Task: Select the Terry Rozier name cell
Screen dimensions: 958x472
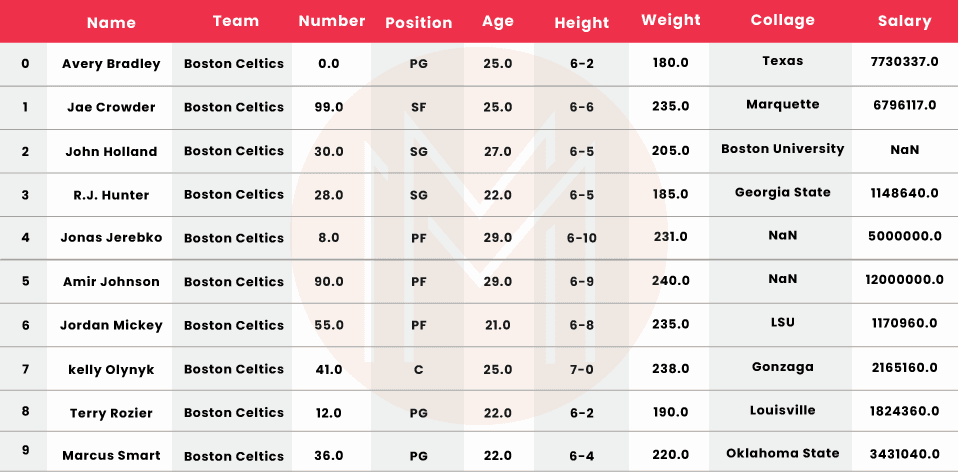Action: [x=111, y=413]
